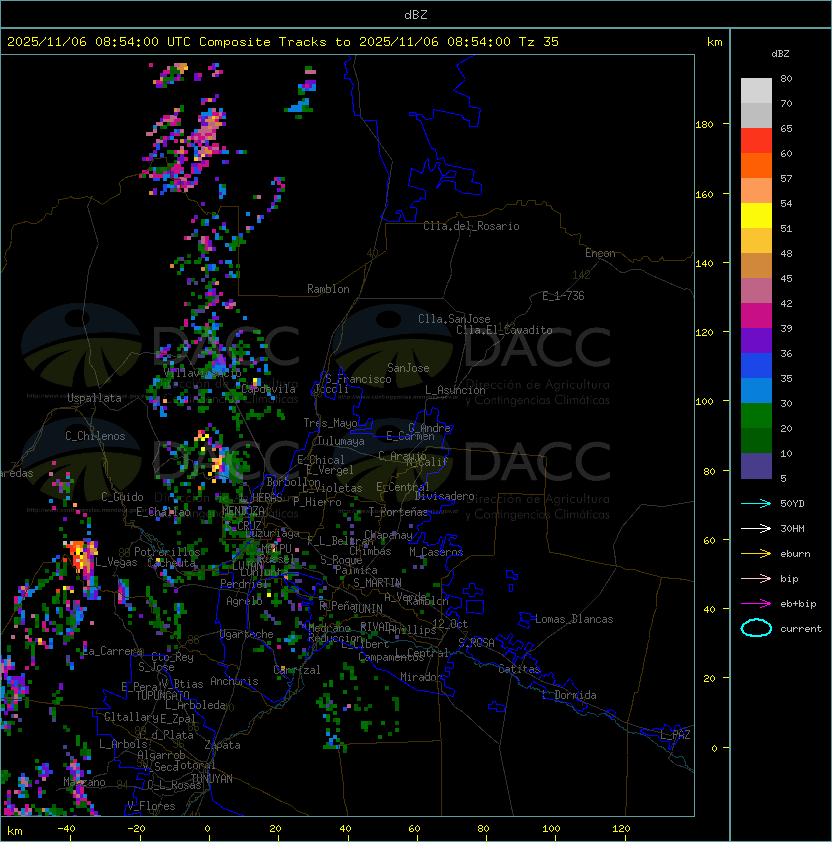Viewport: 832px width, 842px height.
Task: Select the light blue 35 dBZ band
Action: (756, 390)
